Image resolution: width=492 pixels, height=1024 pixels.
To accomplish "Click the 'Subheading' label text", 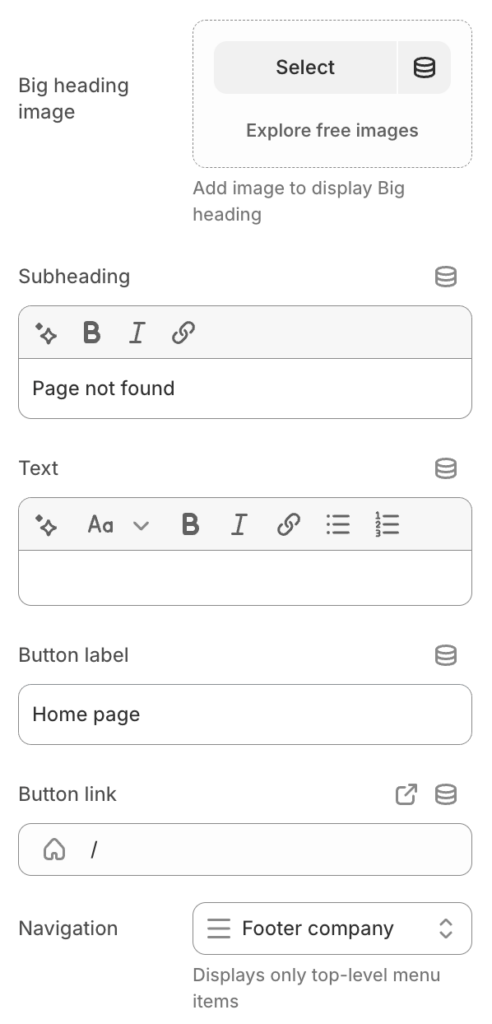I will 74,276.
